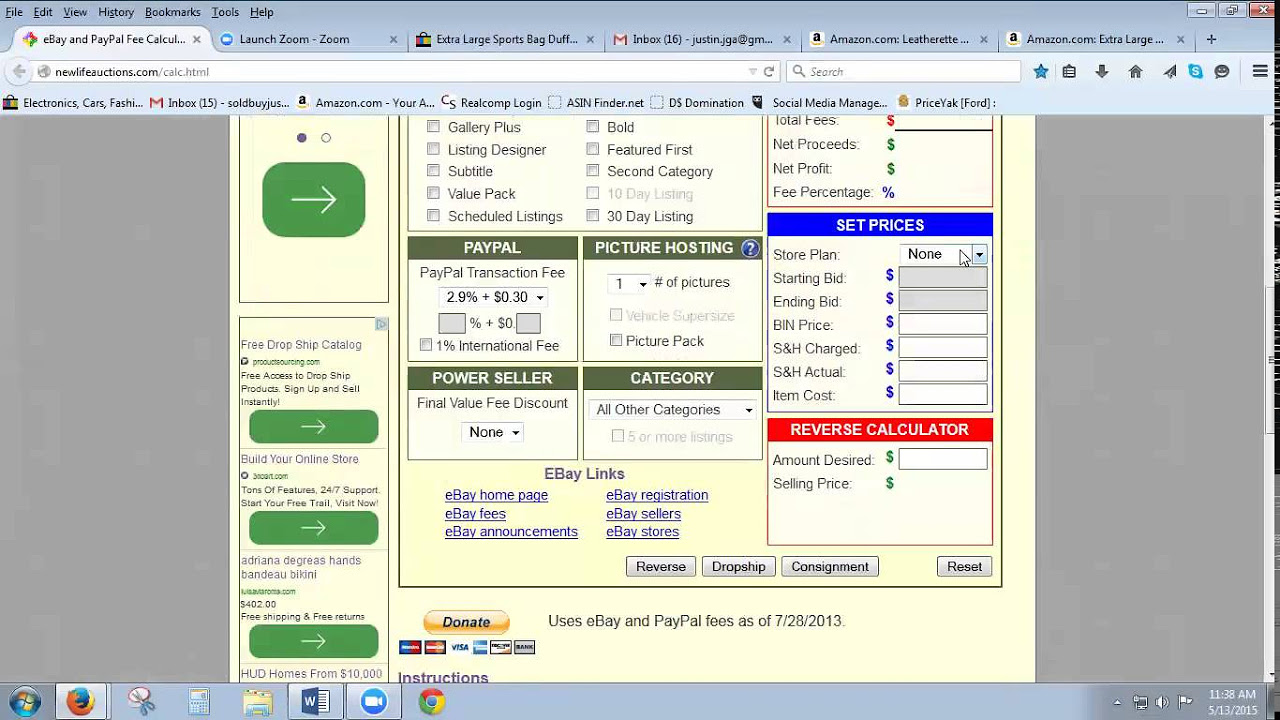
Task: Check the Subtitle option
Action: point(433,170)
